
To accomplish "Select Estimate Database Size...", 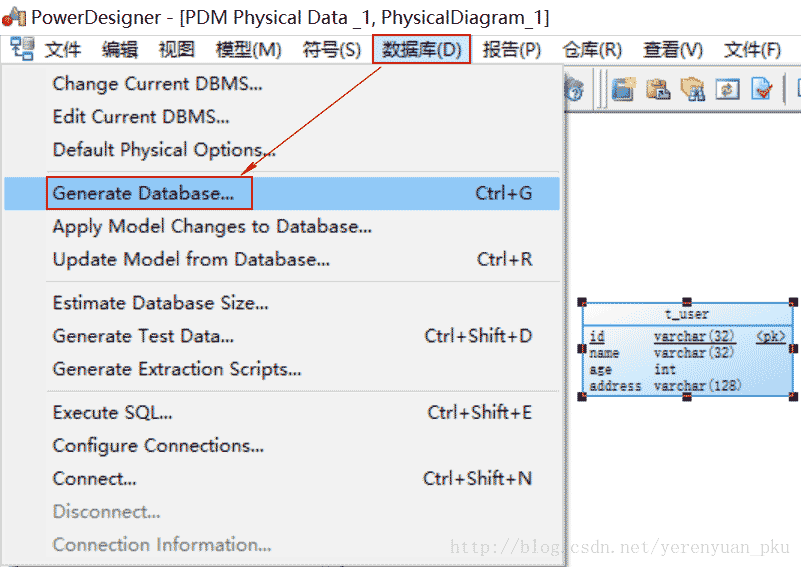I will coord(282,303).
